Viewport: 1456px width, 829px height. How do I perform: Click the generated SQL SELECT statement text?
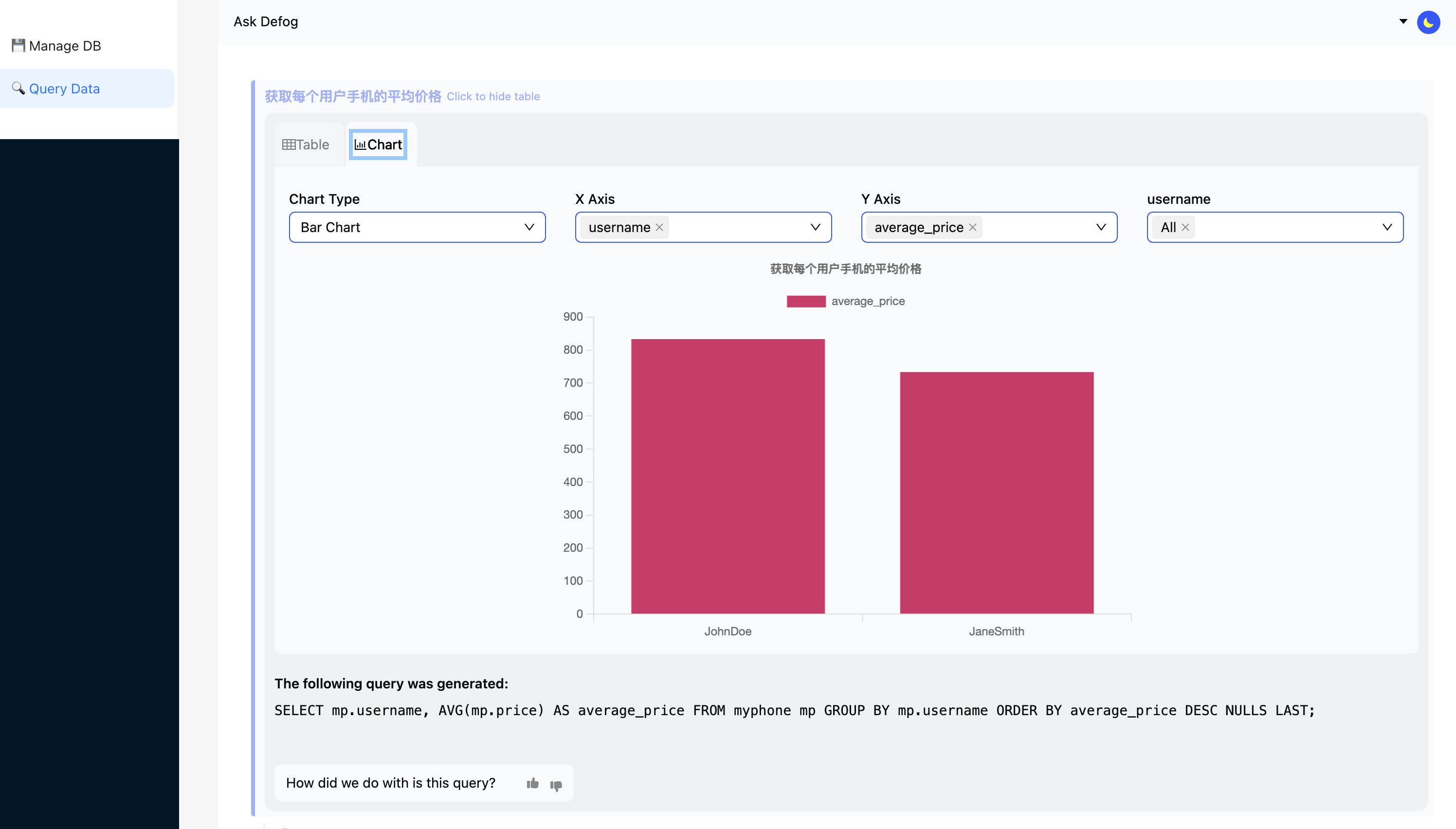coord(795,710)
